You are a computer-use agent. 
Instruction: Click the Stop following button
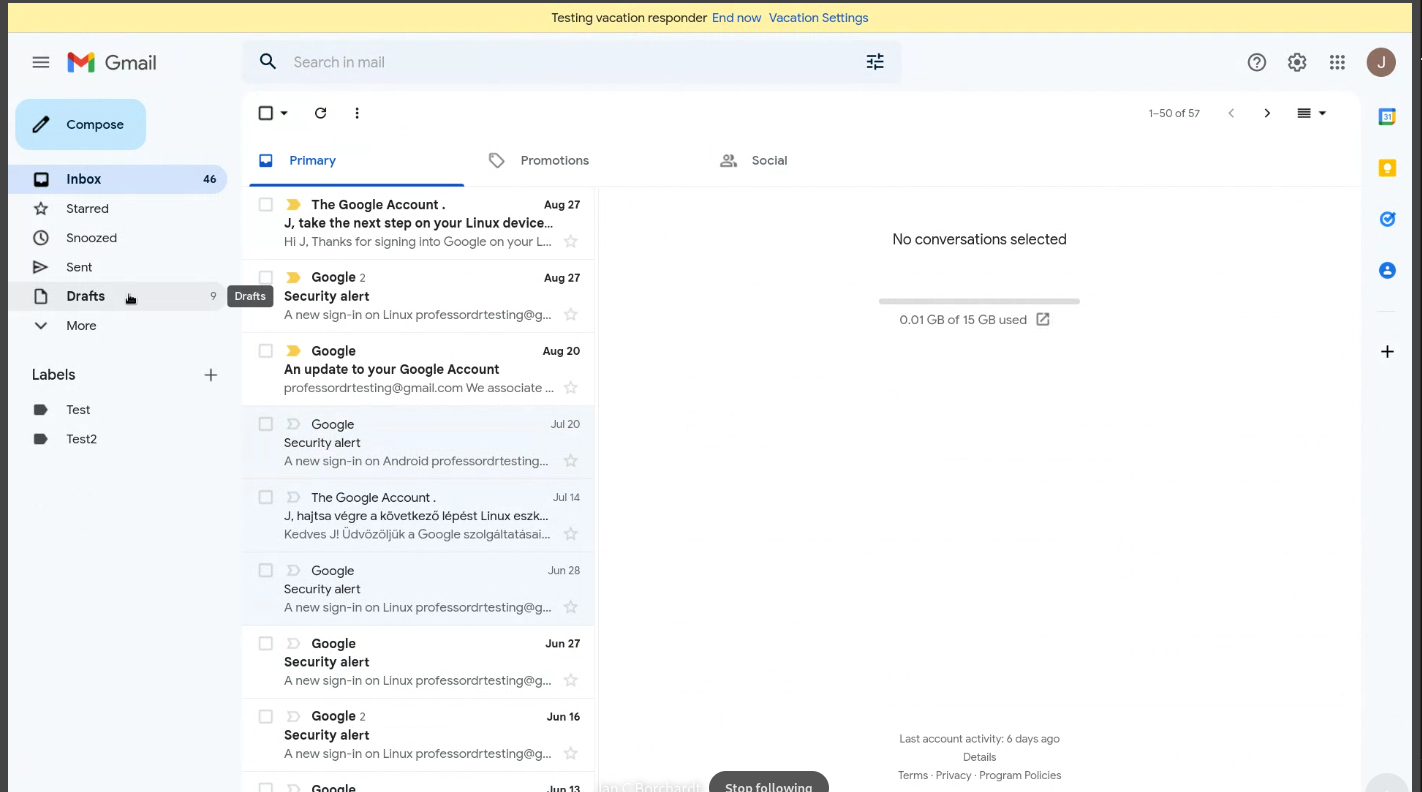pos(769,783)
